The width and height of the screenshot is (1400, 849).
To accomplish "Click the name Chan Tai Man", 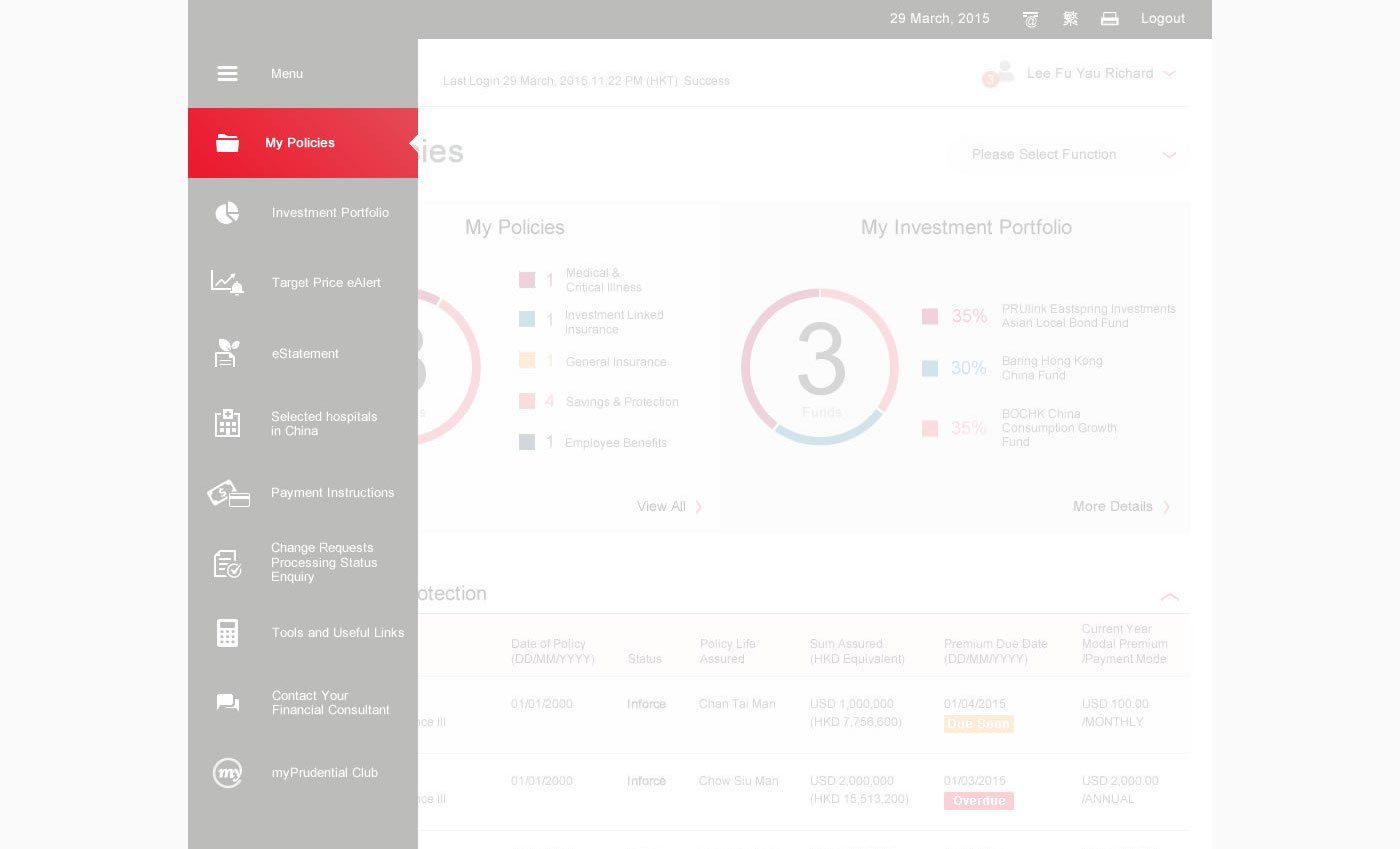I will click(x=737, y=704).
